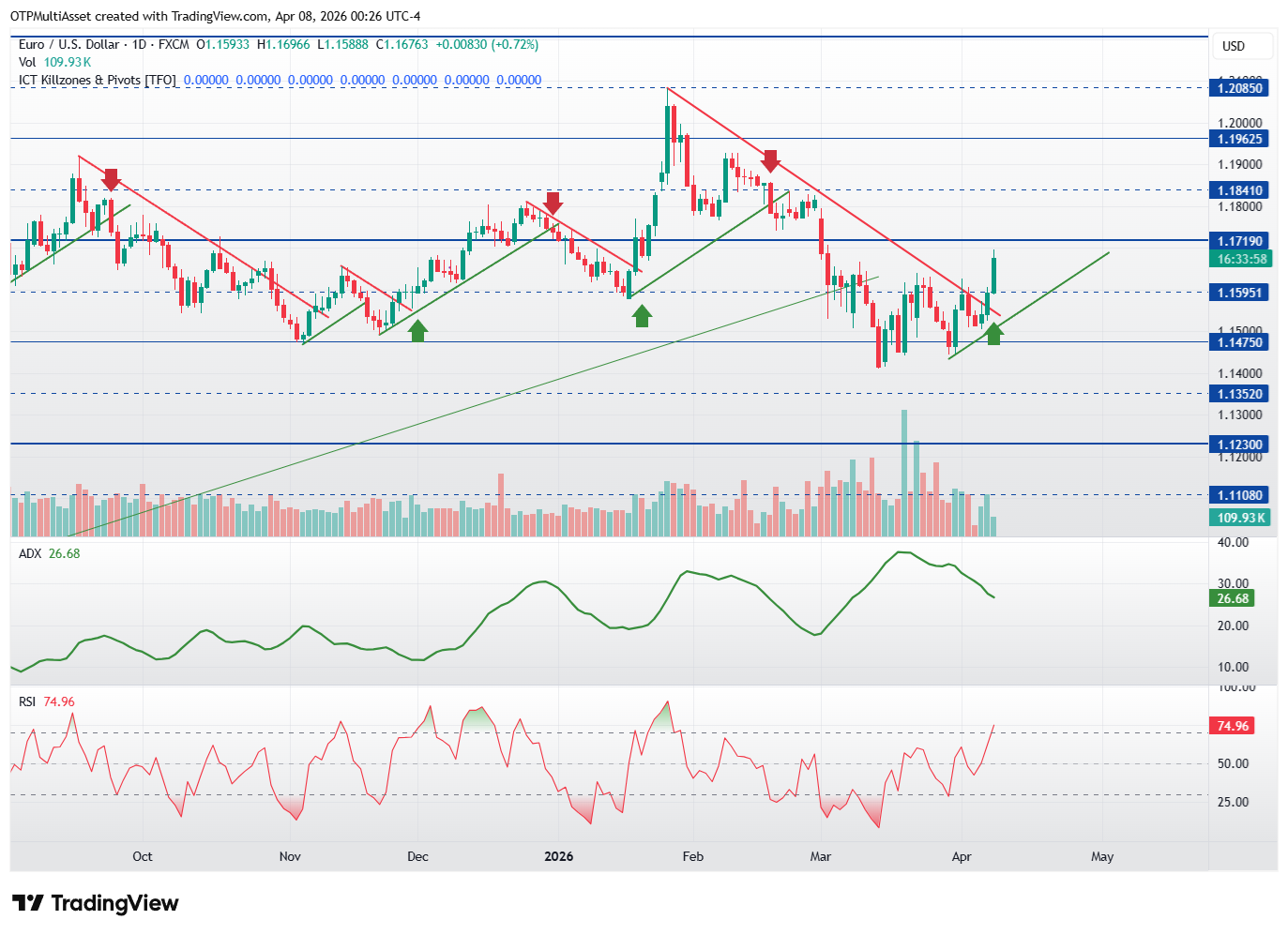Click the 2026 label on time axis
The image size is (1288, 935).
pos(558,856)
